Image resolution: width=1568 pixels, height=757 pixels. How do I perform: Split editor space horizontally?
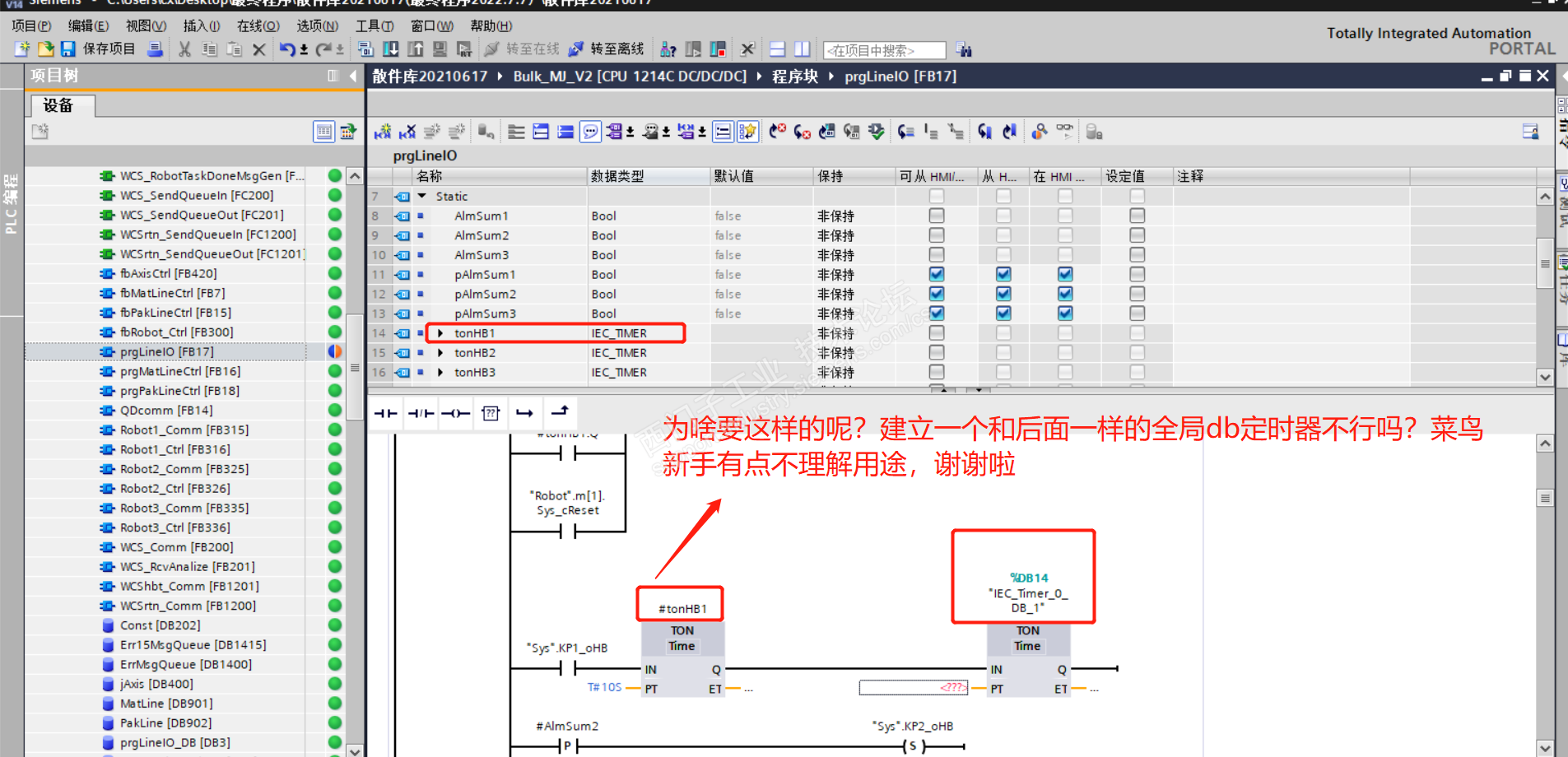click(777, 49)
